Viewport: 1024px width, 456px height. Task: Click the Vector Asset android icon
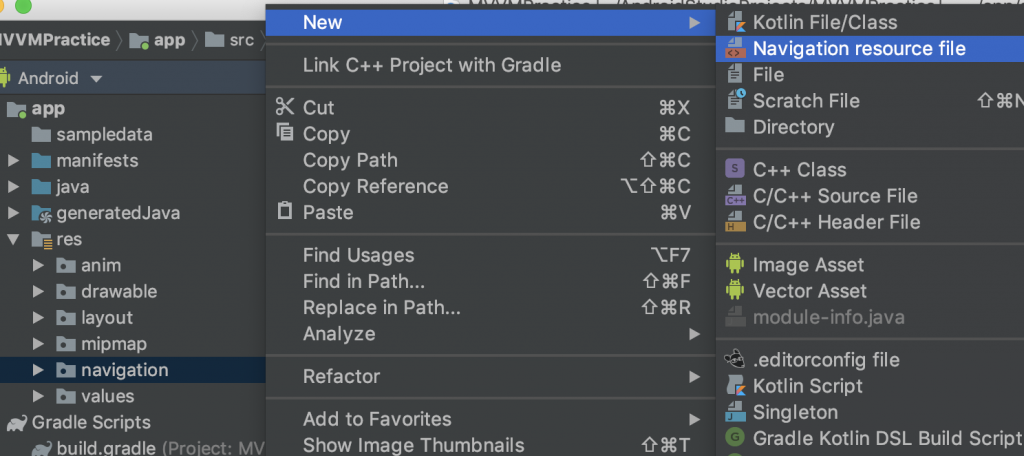tap(736, 291)
